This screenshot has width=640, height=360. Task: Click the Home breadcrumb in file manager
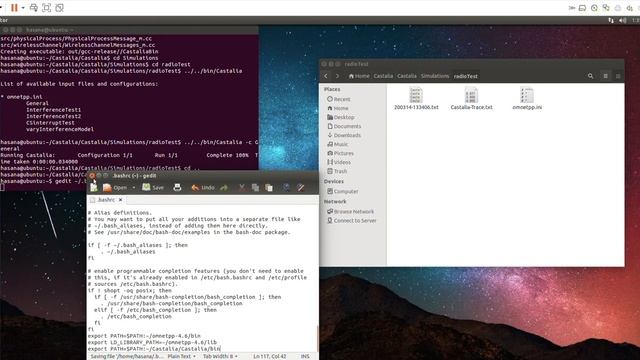pyautogui.click(x=359, y=76)
